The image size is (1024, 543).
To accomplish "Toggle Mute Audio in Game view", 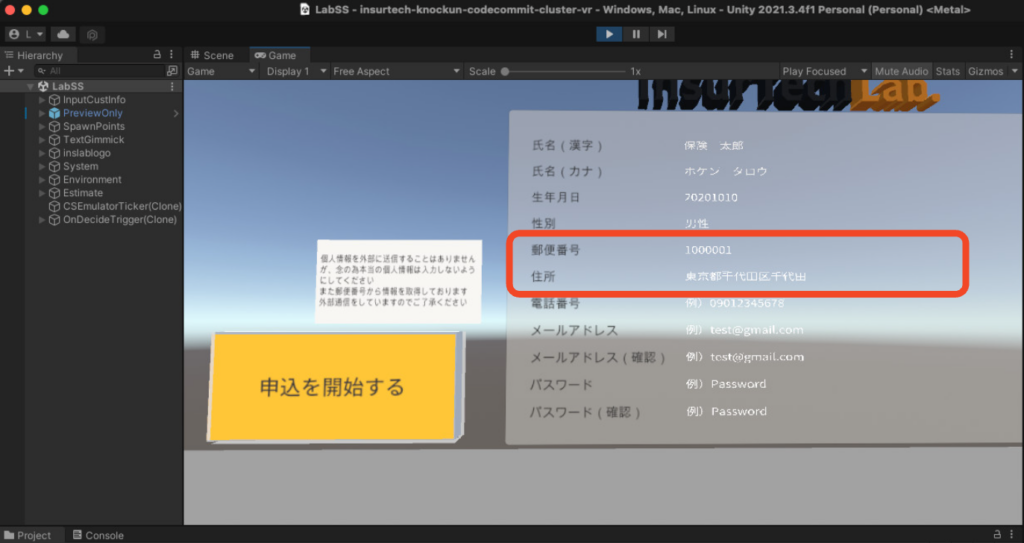I will click(900, 71).
